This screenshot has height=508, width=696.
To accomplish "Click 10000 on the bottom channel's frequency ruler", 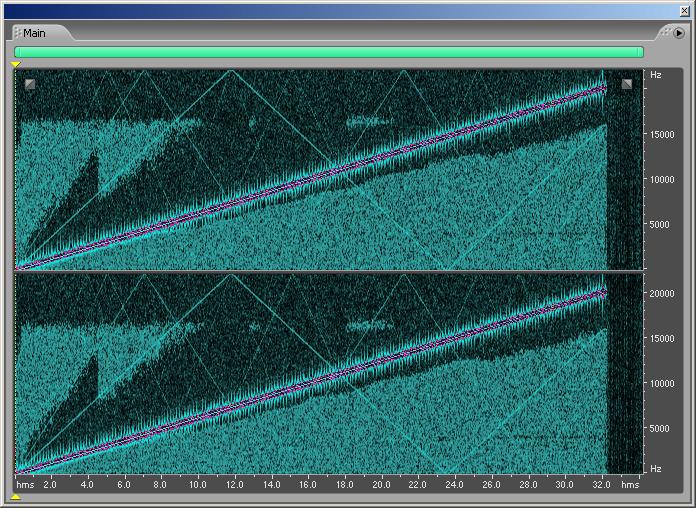I will [x=661, y=383].
